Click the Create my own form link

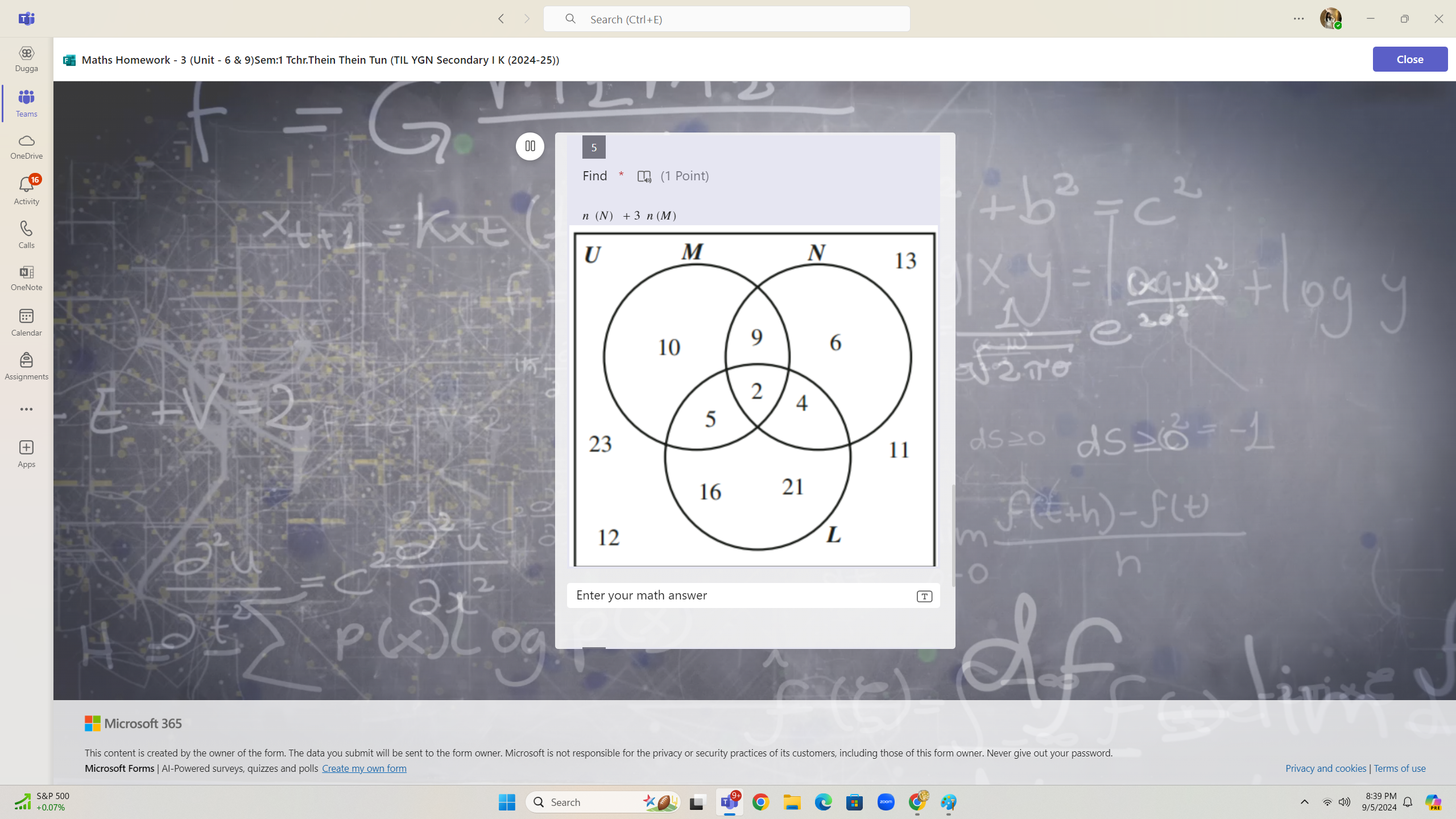coord(364,768)
